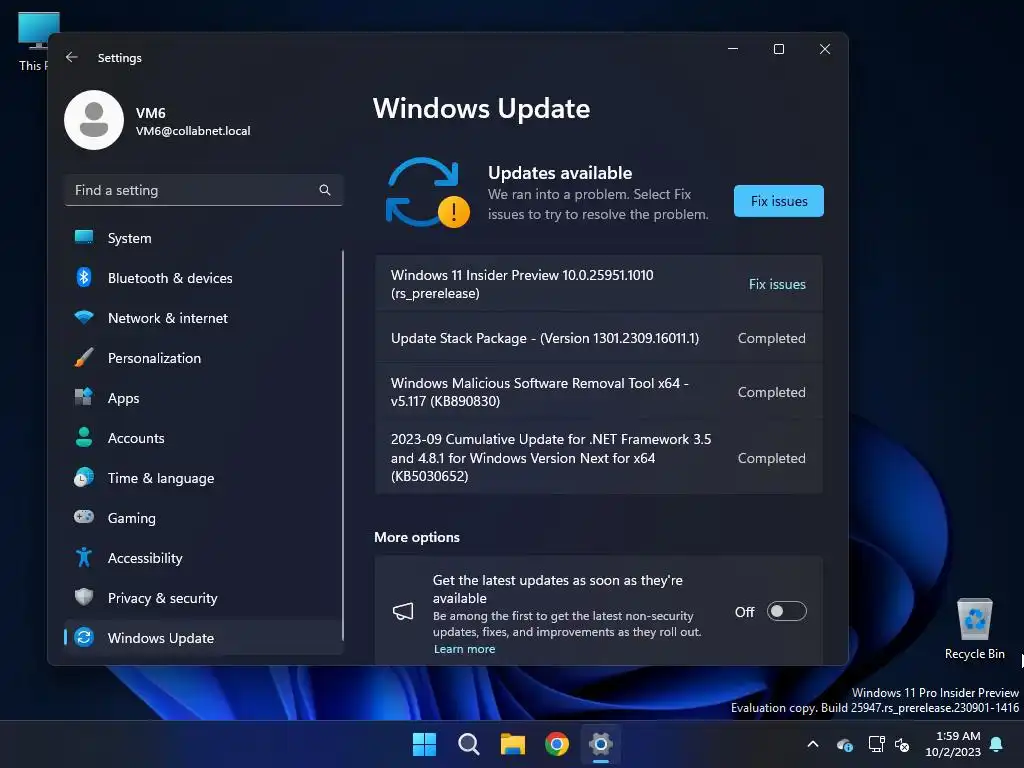This screenshot has width=1024, height=768.
Task: Open the notification bell in system tray
Action: click(x=997, y=744)
